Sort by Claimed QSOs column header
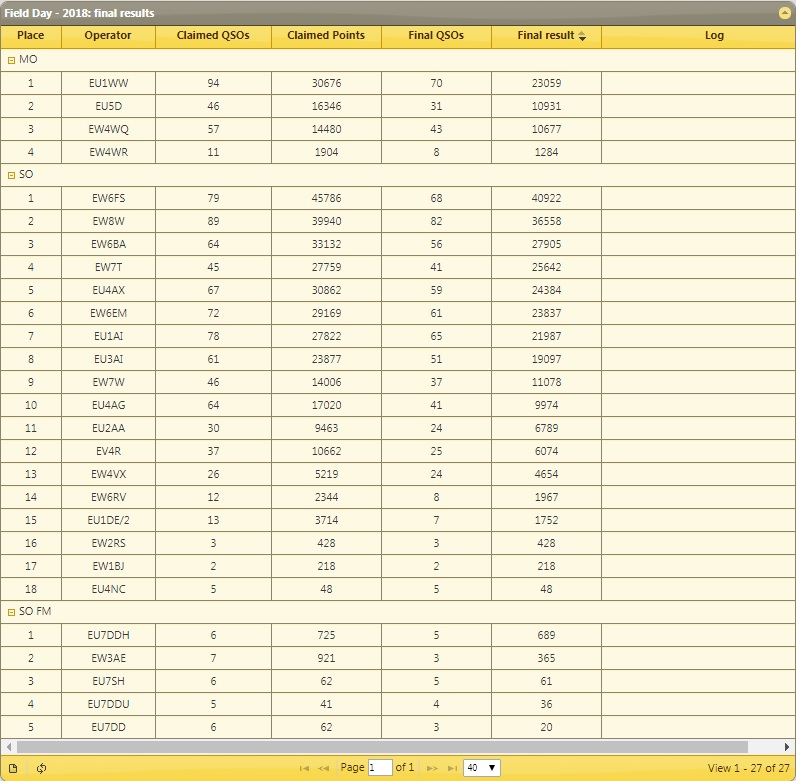The image size is (796, 781). [213, 36]
